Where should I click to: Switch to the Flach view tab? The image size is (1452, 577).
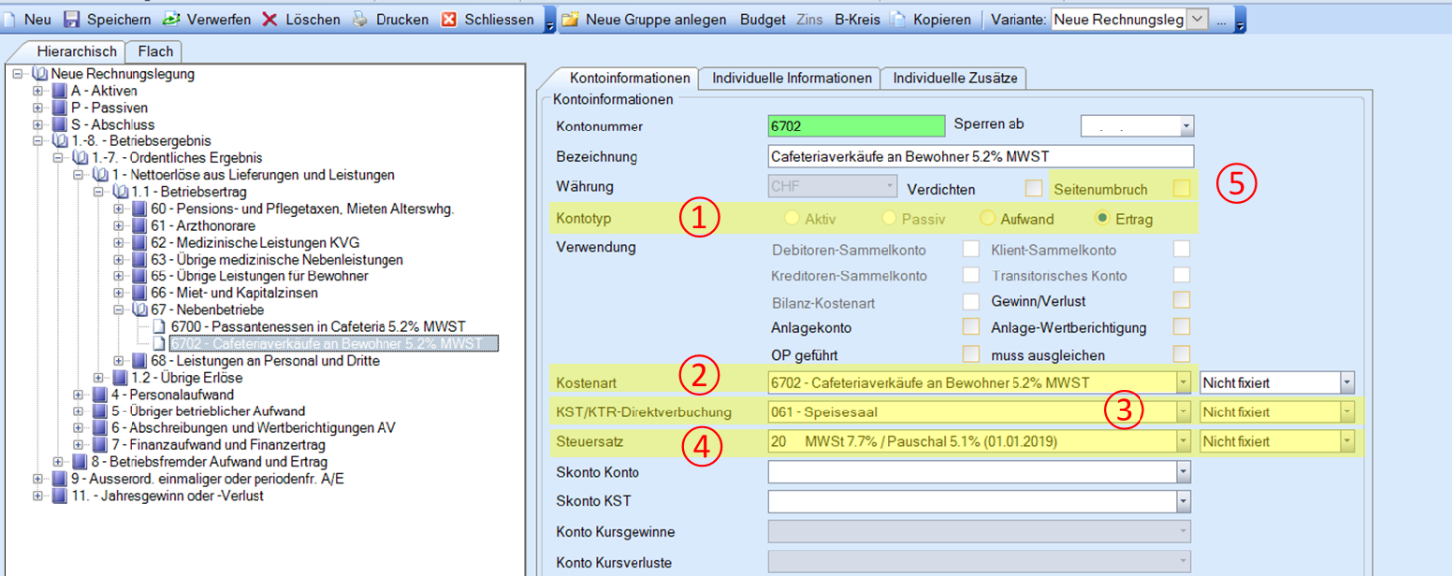(155, 51)
